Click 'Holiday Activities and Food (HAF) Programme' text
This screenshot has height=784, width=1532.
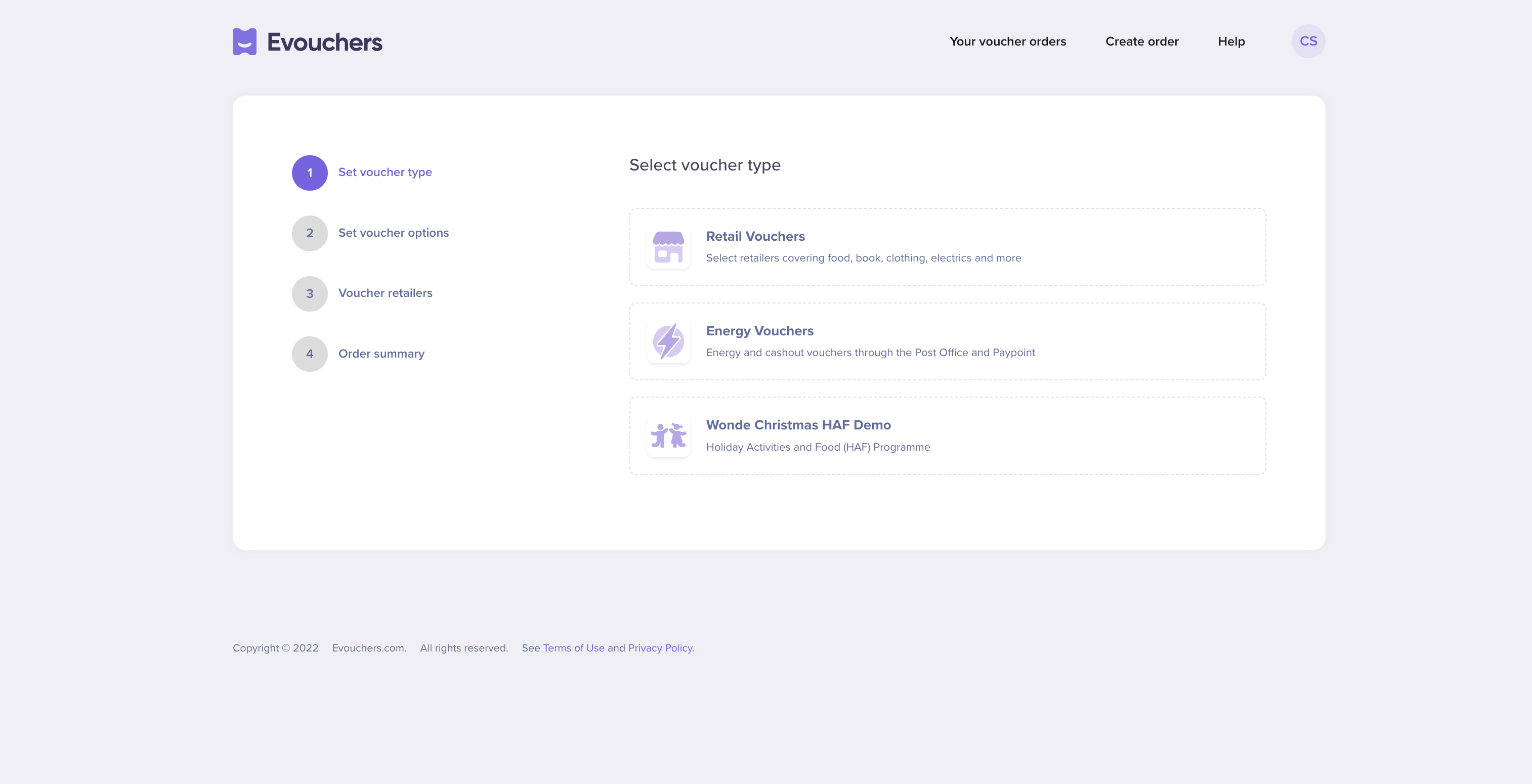click(818, 447)
